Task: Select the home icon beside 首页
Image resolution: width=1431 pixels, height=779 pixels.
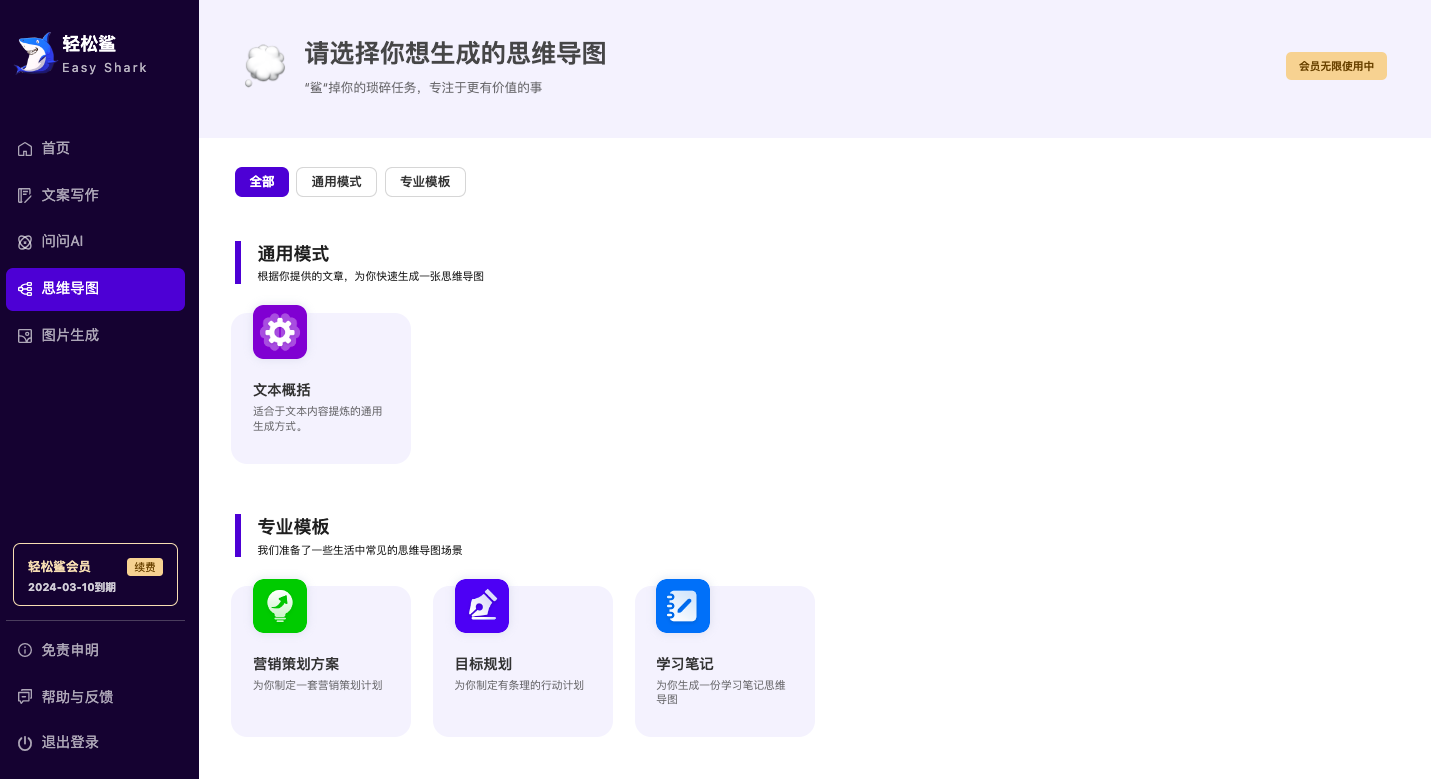Action: point(24,148)
